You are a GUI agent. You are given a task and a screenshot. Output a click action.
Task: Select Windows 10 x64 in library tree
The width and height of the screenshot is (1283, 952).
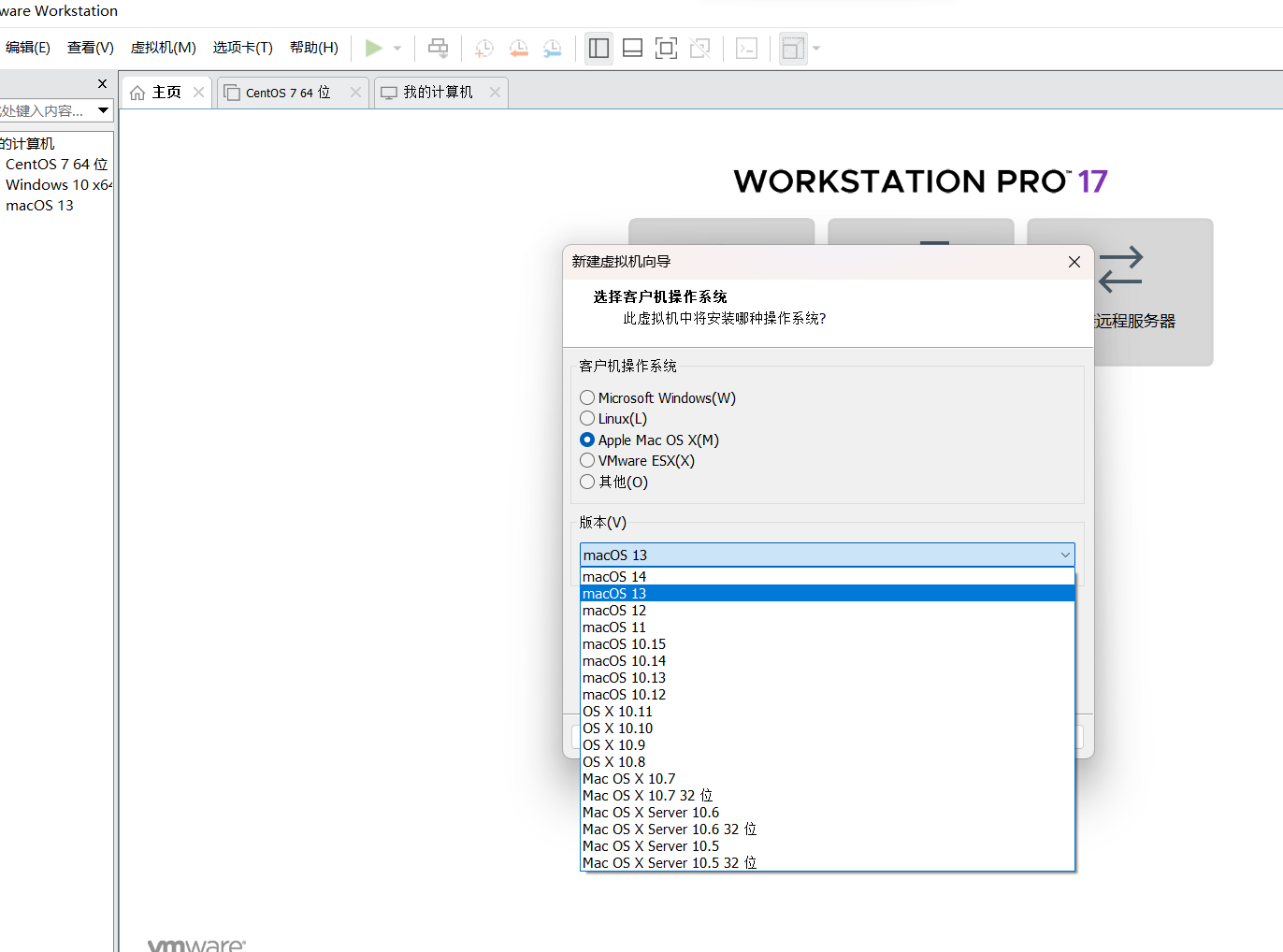pyautogui.click(x=59, y=185)
